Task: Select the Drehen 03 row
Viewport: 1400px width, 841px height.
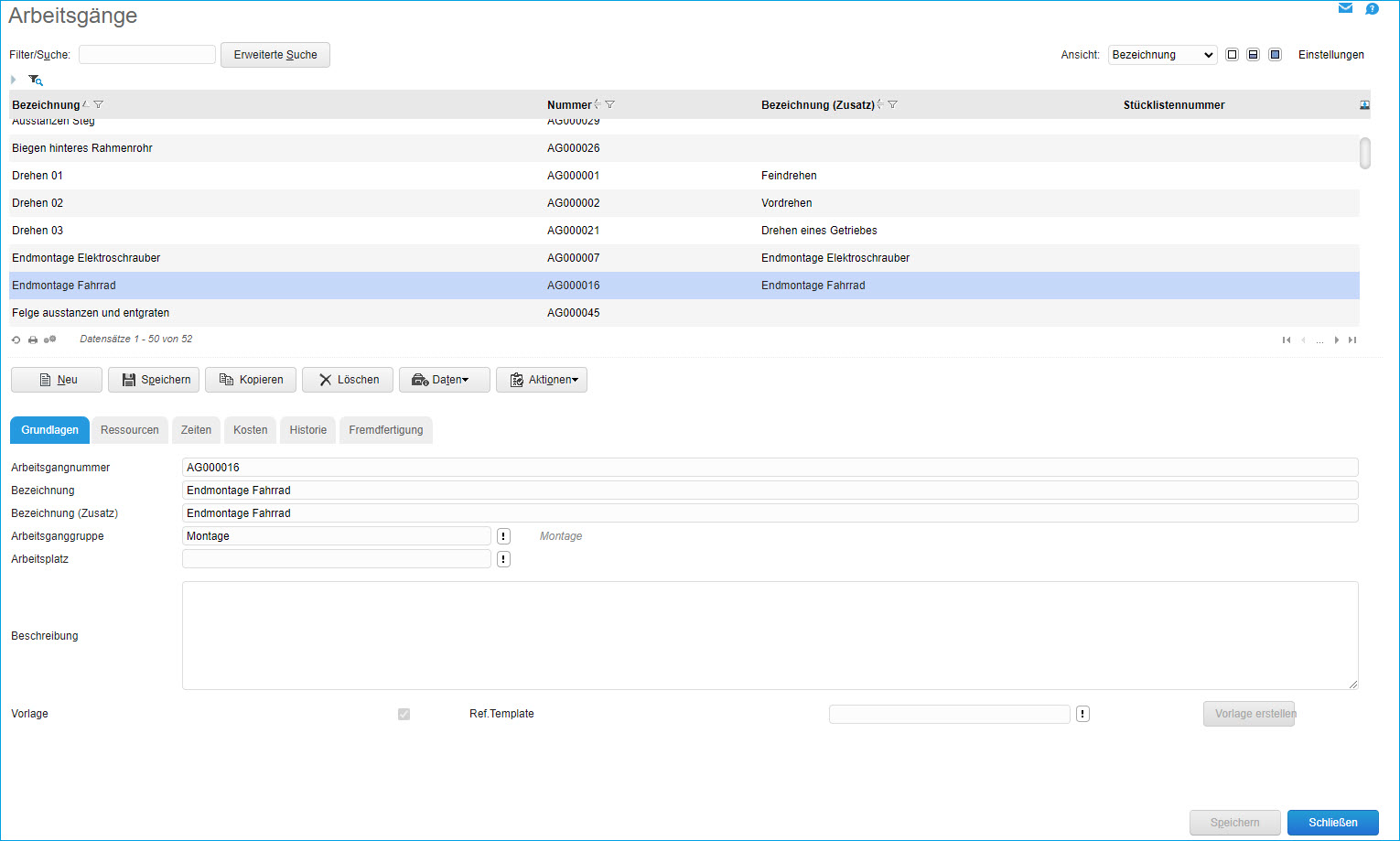Action: tap(275, 231)
